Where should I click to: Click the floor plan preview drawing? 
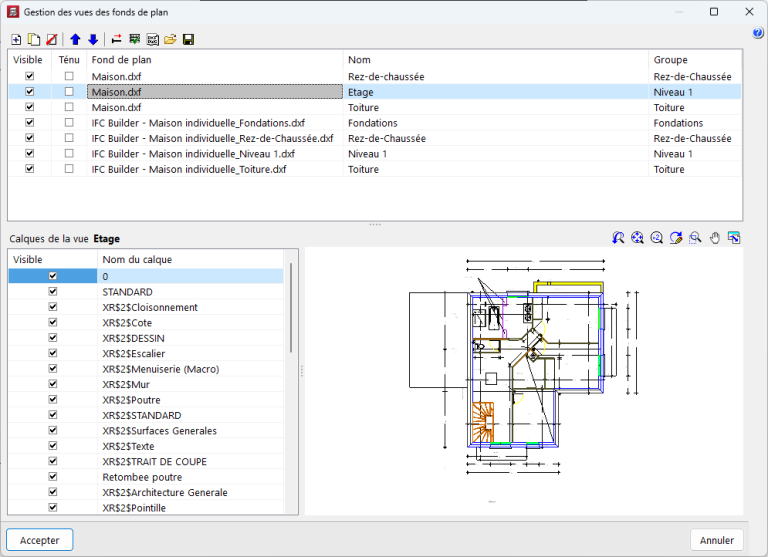[523, 380]
